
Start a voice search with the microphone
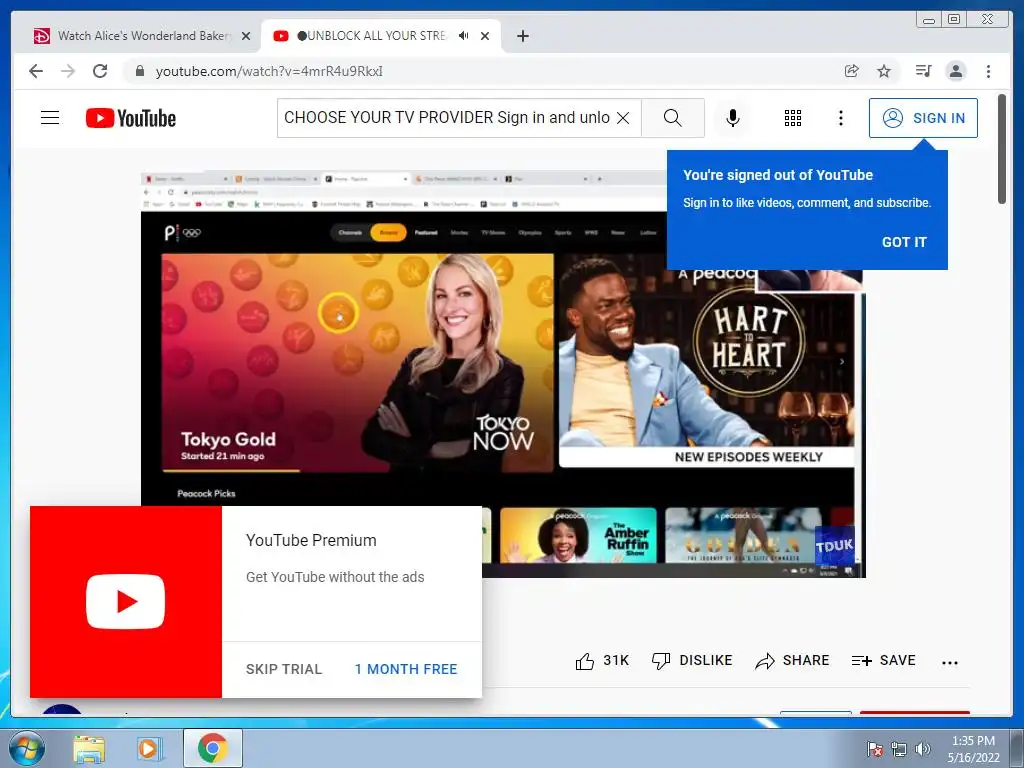(733, 118)
